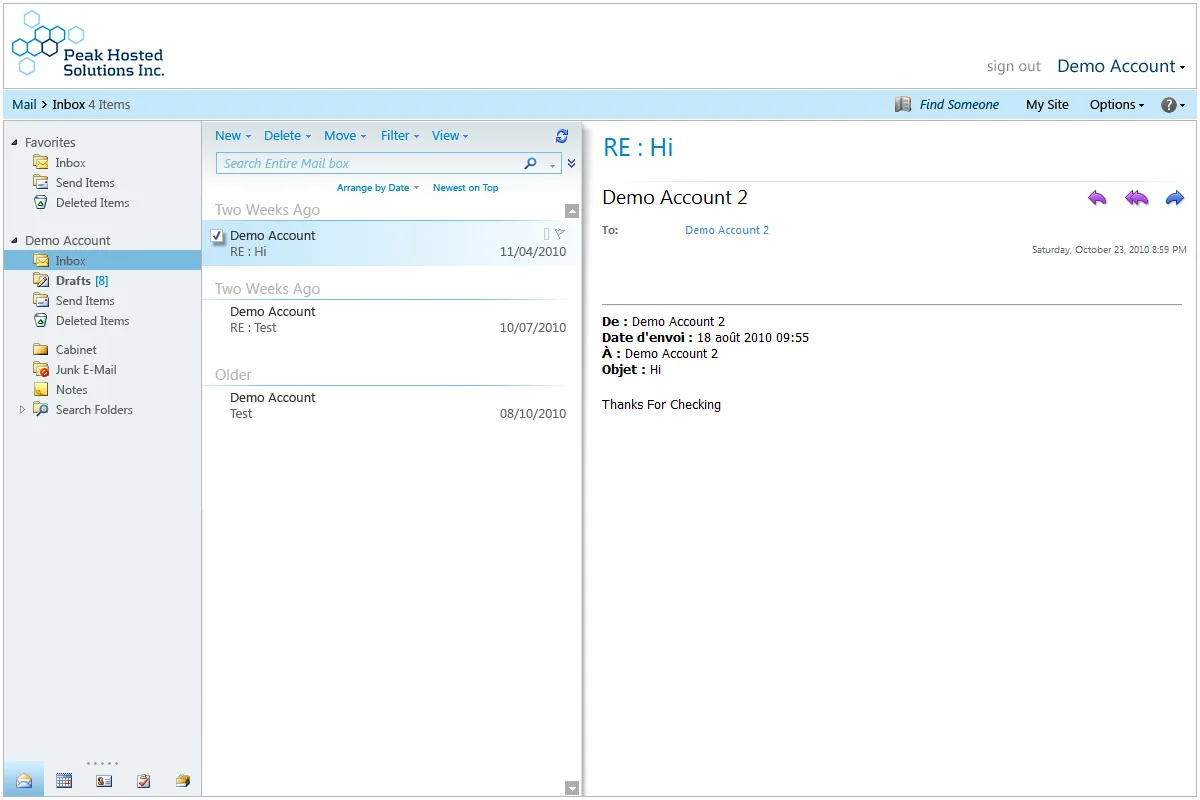
Task: Collapse the Demo Account folder tree
Action: click(x=14, y=241)
